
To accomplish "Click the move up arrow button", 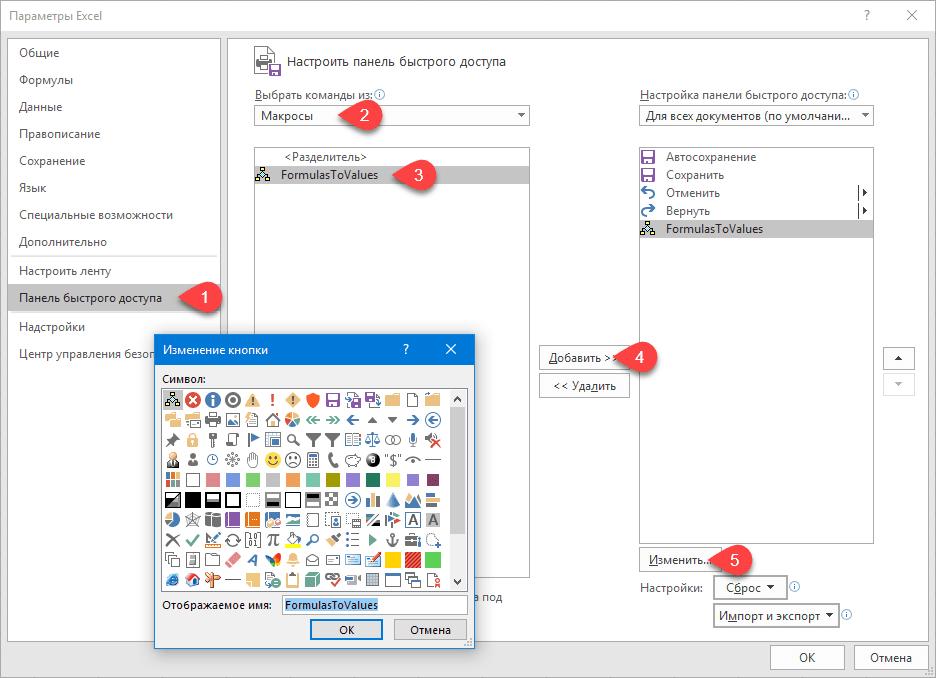I will pos(898,357).
